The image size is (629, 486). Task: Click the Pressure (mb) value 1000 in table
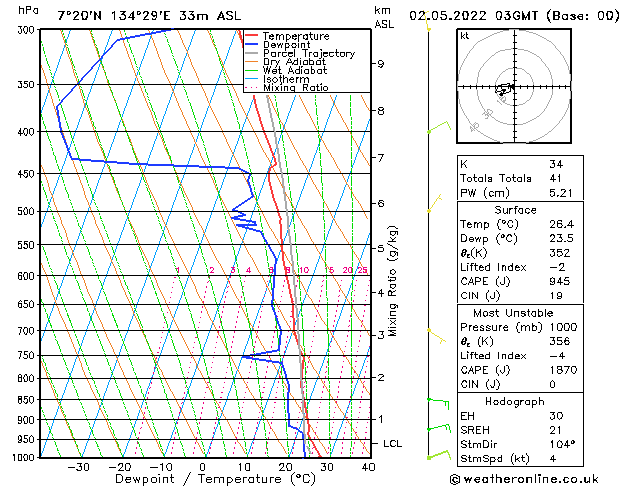564,327
